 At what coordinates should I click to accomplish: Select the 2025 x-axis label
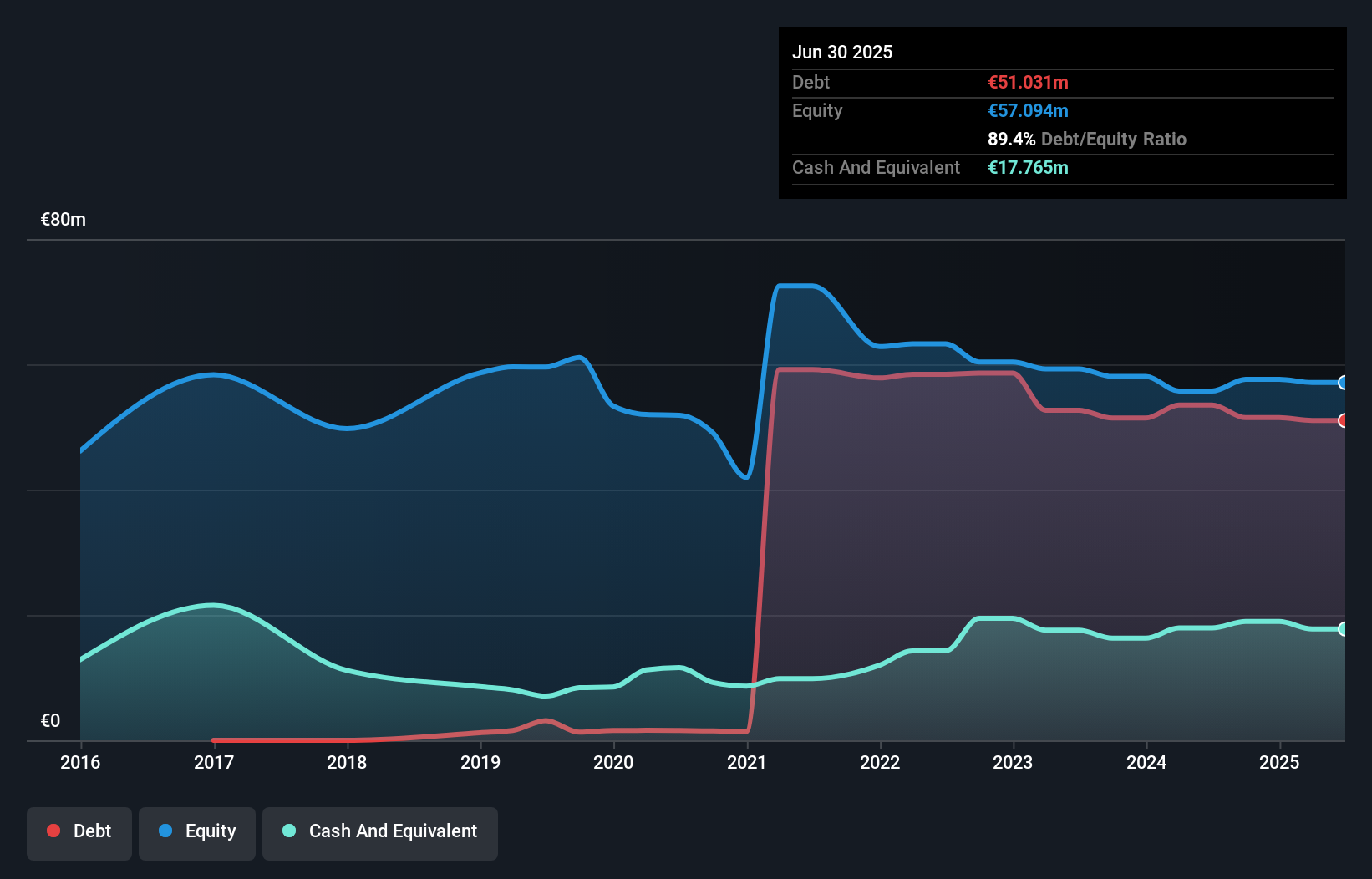(x=1279, y=762)
